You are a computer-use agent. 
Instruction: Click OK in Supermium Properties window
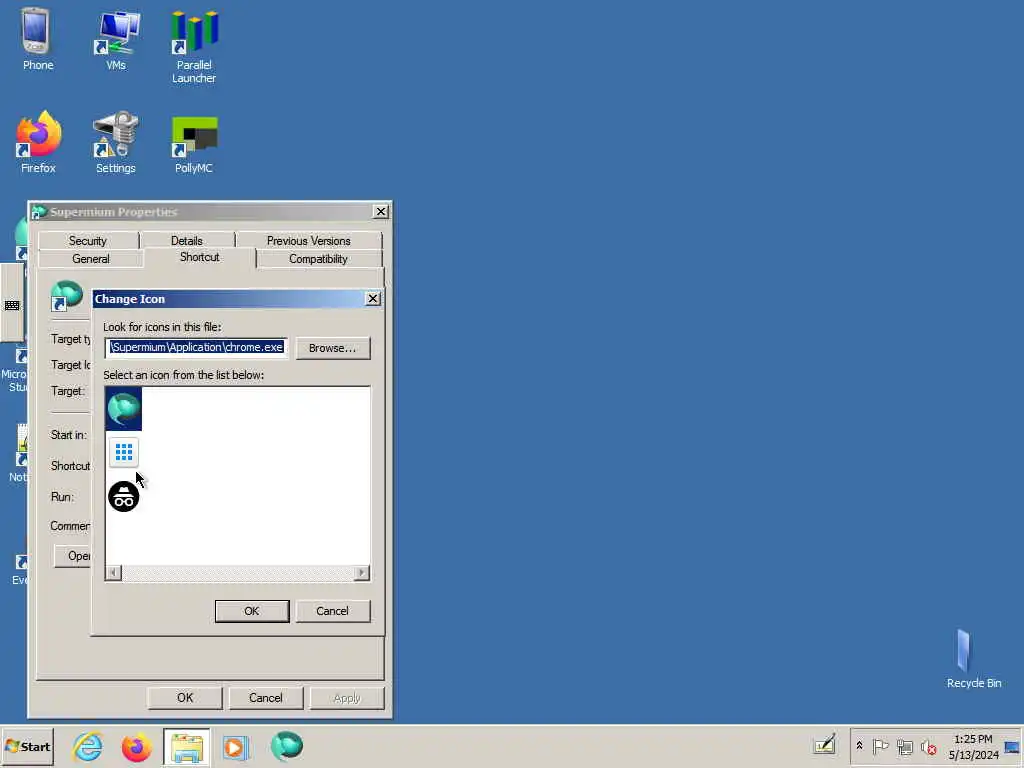[x=185, y=697]
